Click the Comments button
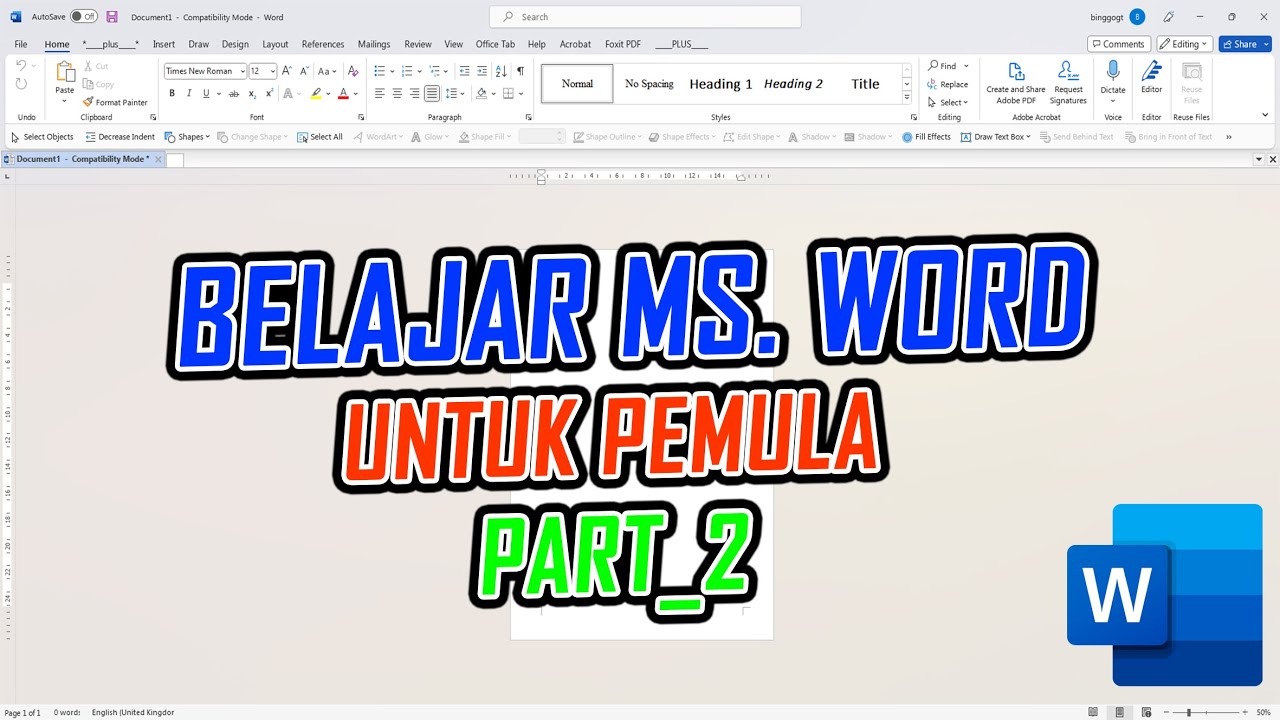1280x720 pixels. click(1118, 44)
